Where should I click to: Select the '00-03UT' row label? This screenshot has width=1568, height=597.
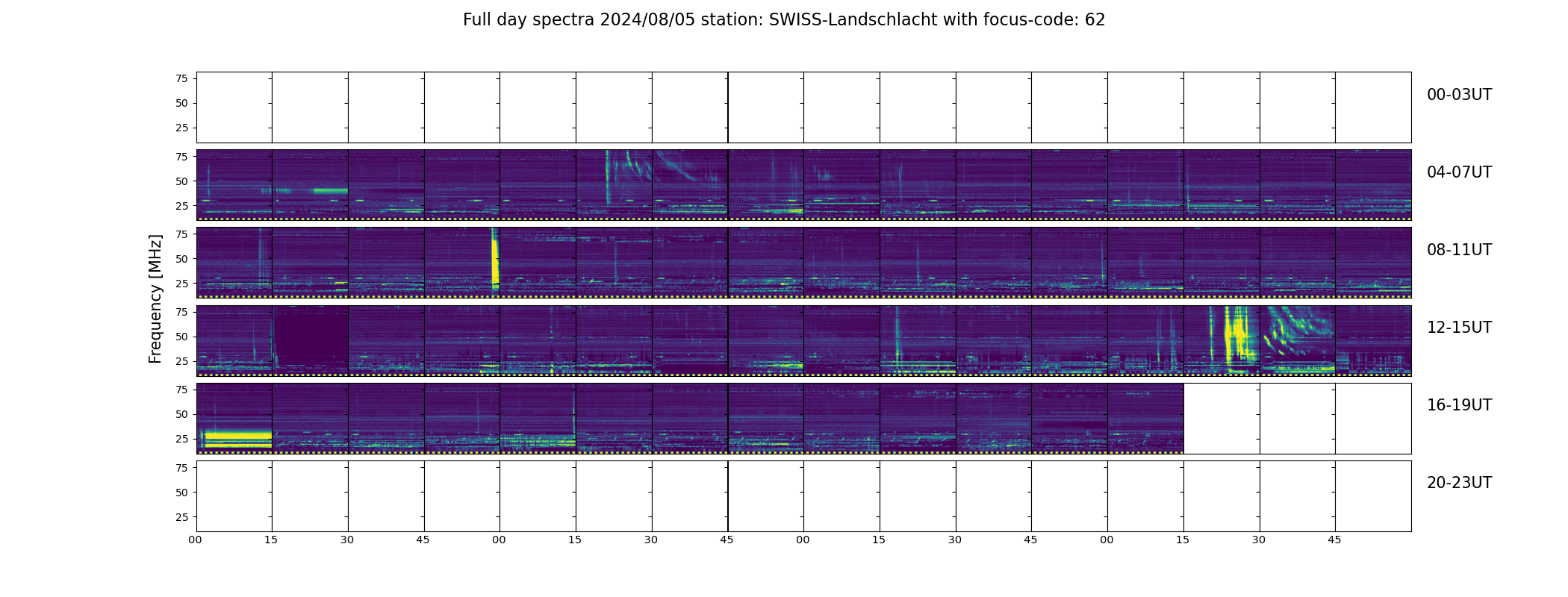tap(1459, 95)
